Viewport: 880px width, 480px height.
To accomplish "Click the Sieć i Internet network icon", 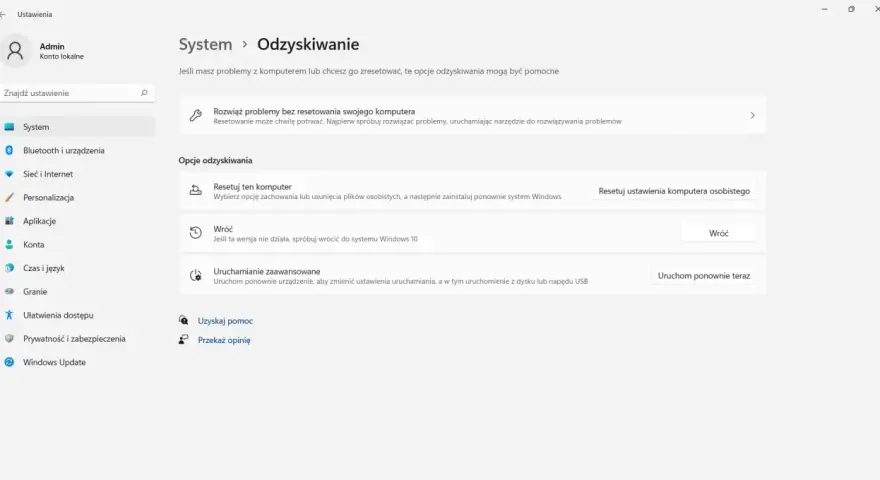I will [10, 174].
